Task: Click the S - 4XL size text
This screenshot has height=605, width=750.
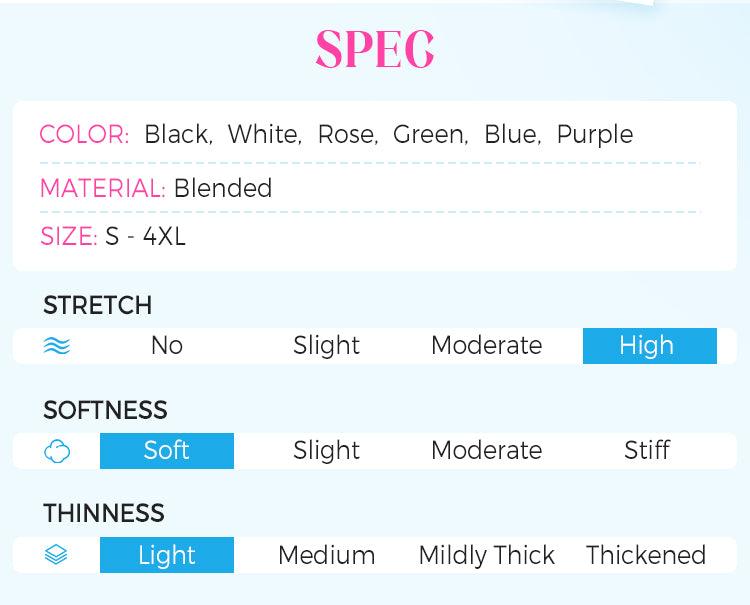Action: 145,237
